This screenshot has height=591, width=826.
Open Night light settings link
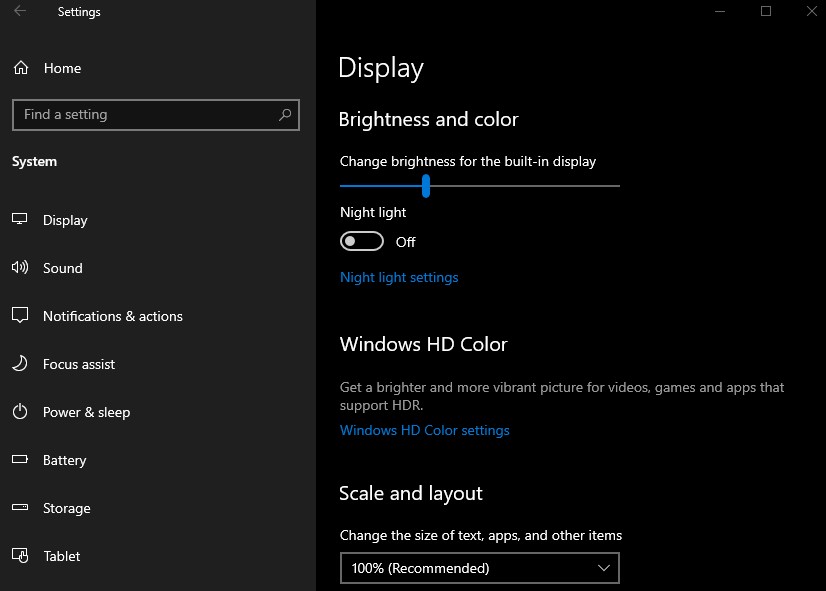pyautogui.click(x=399, y=278)
